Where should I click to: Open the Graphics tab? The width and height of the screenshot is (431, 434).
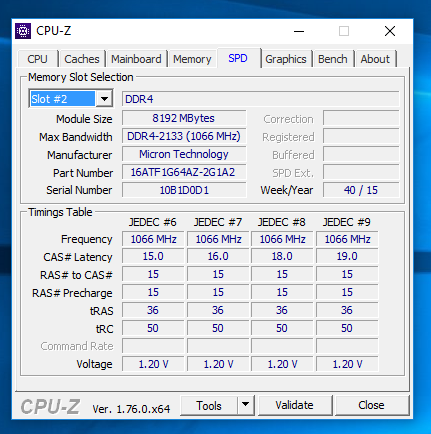[286, 59]
